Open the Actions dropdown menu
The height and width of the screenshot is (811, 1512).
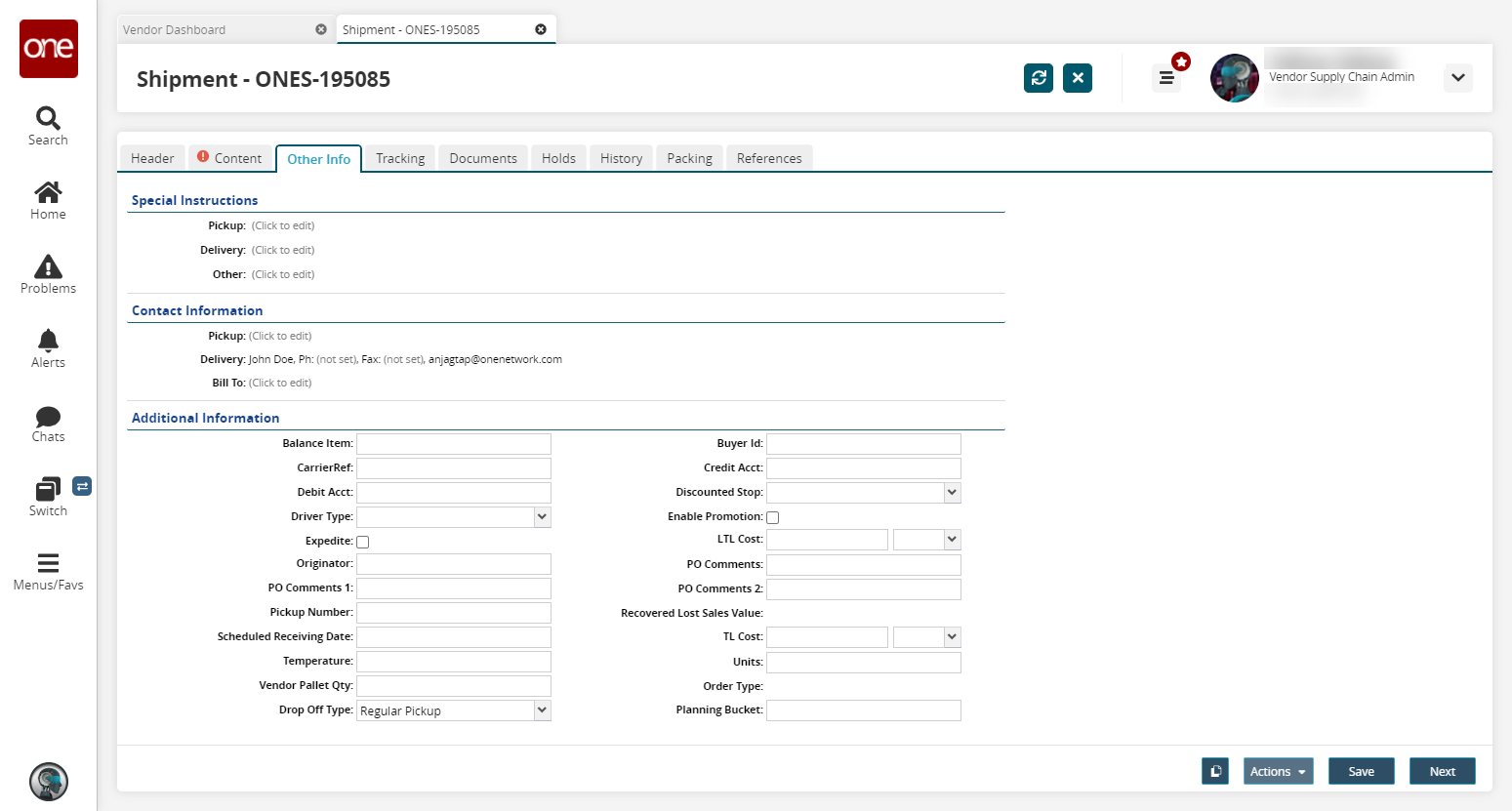click(x=1278, y=771)
